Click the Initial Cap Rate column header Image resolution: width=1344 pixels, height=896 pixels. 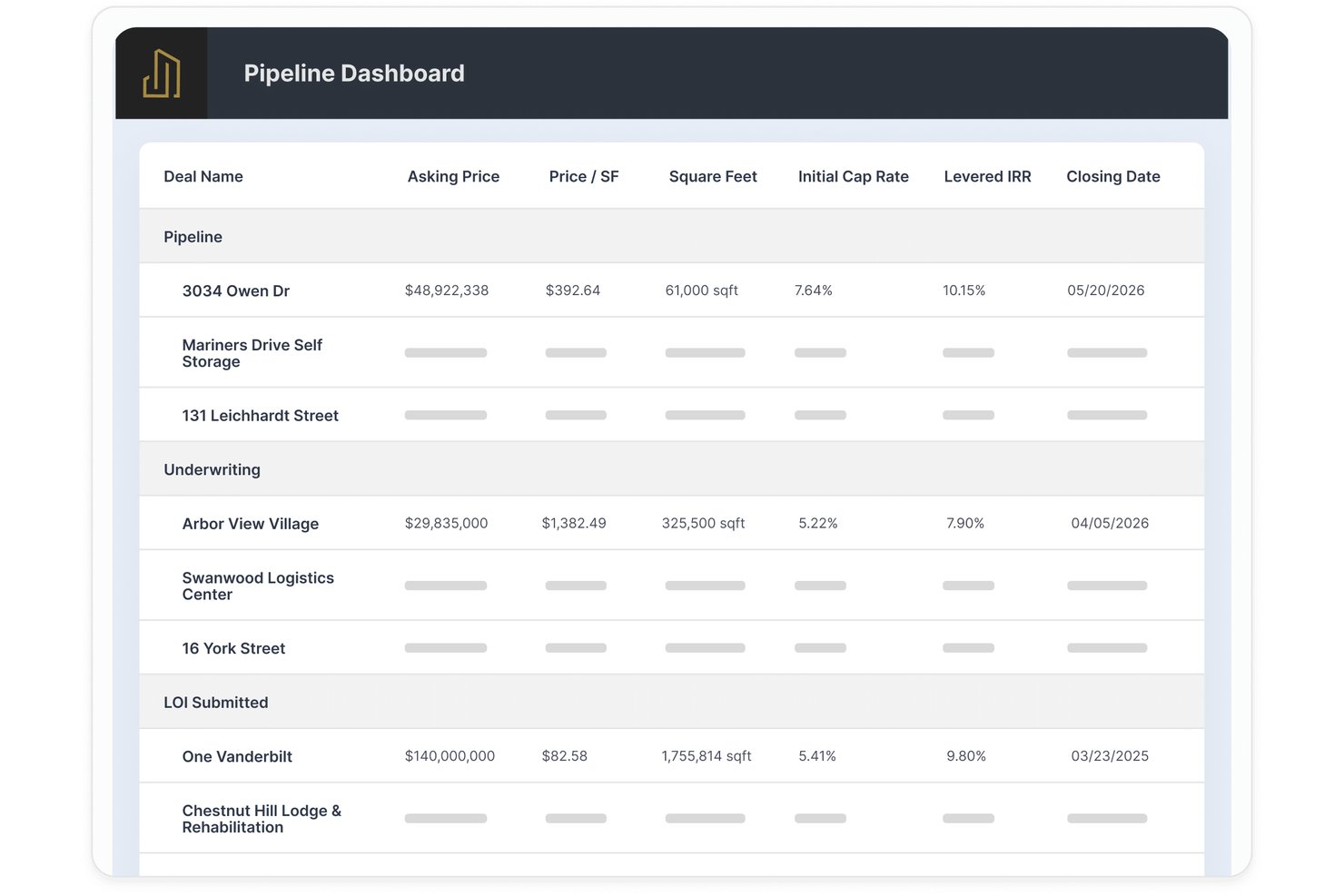[x=854, y=177]
